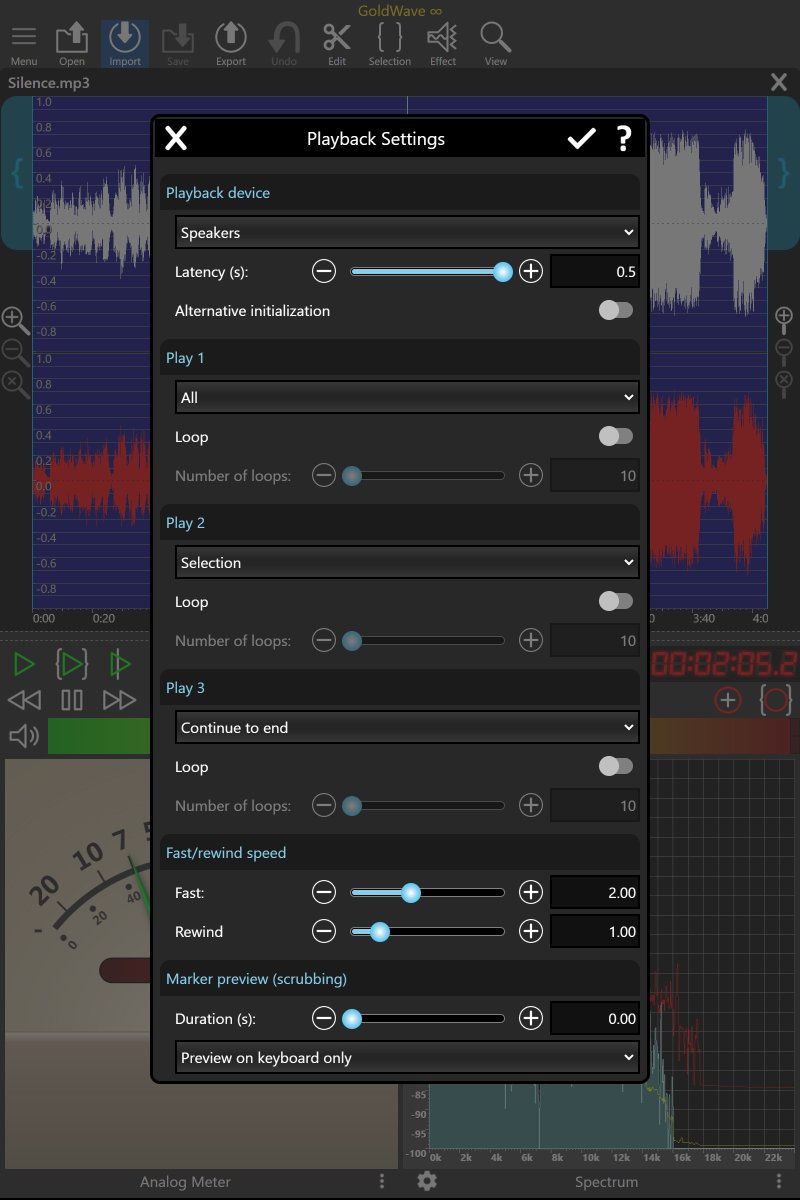Click the red record selection braces icon
This screenshot has width=800, height=1200.
click(x=776, y=700)
